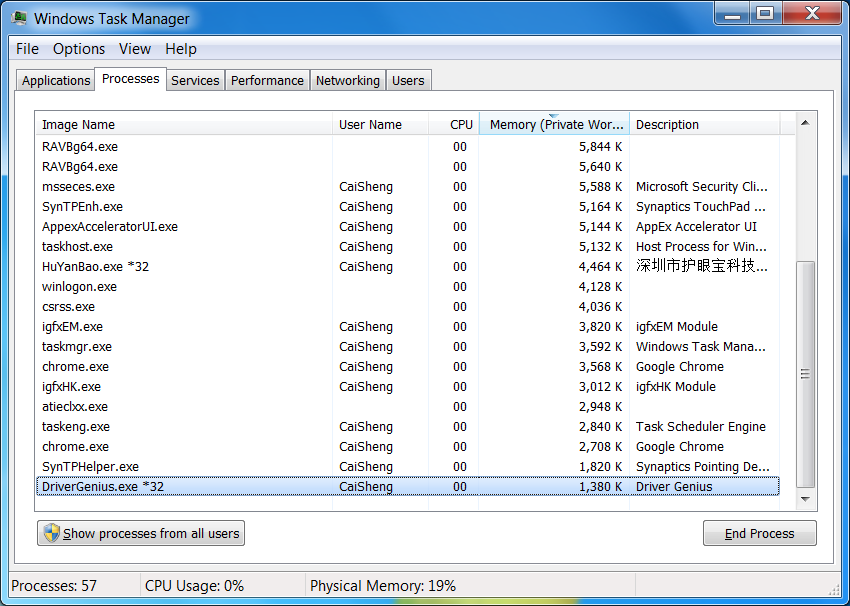
Task: Open the Help menu
Action: click(x=181, y=49)
